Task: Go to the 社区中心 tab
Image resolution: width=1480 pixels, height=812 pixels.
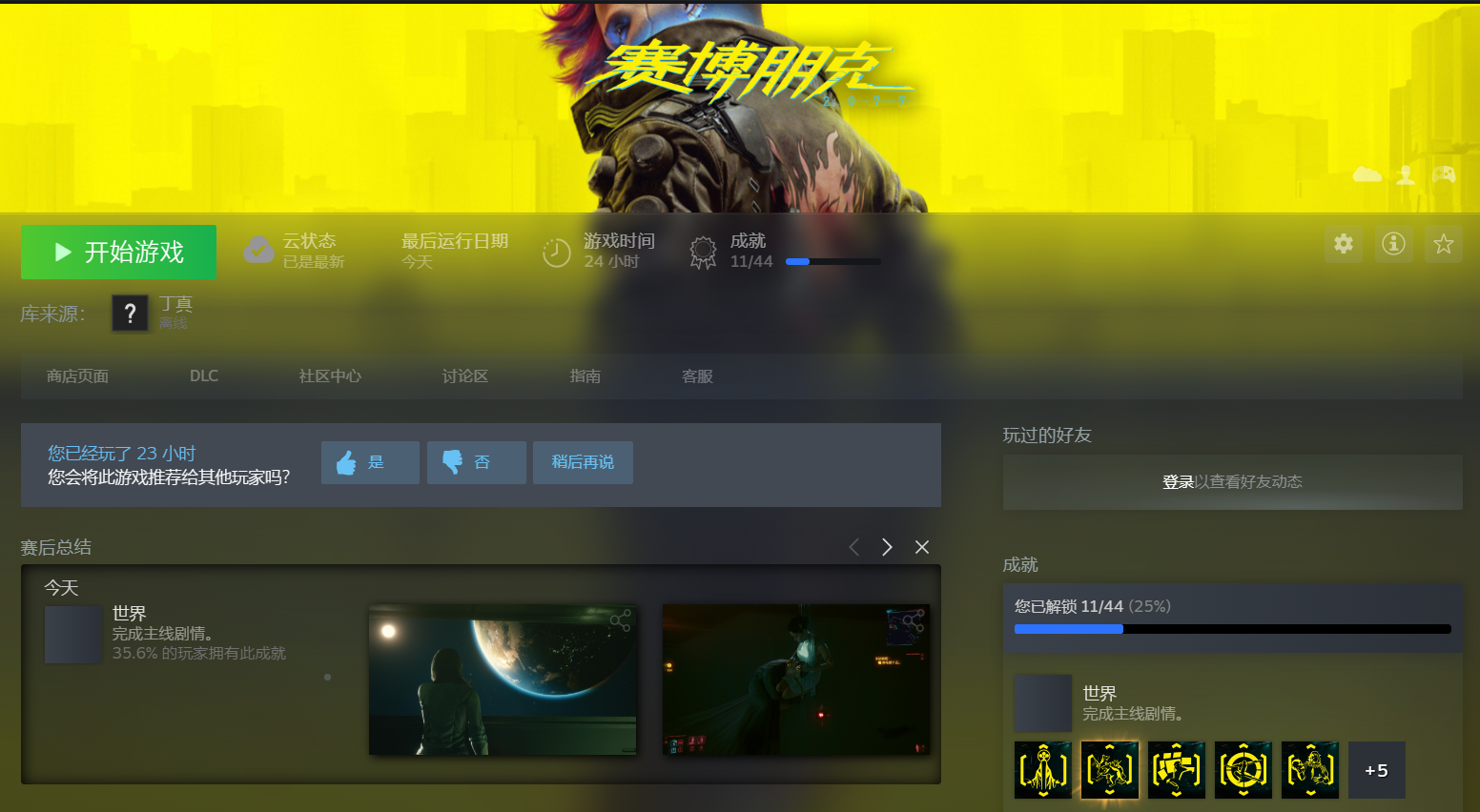Action: pos(330,376)
